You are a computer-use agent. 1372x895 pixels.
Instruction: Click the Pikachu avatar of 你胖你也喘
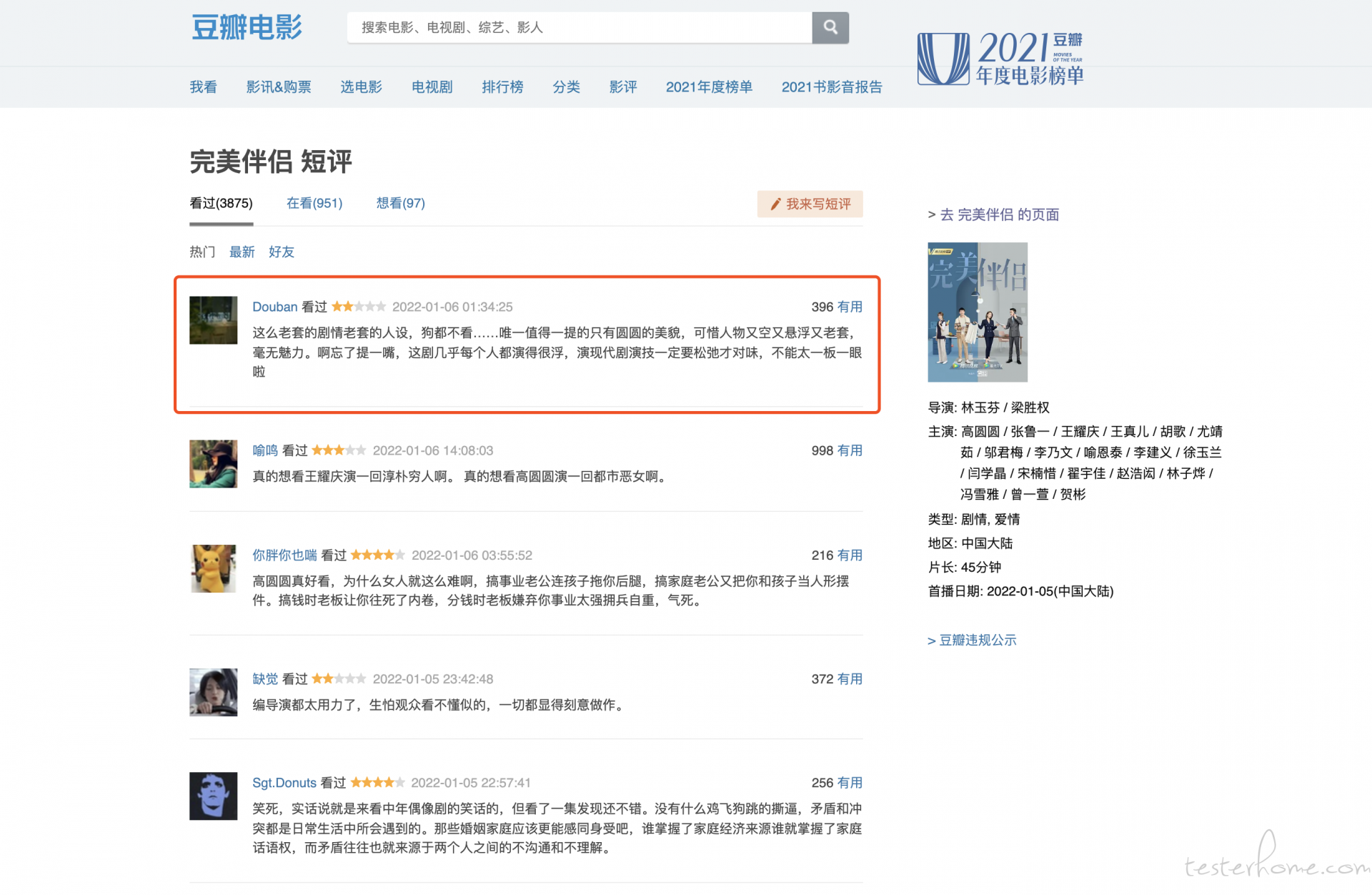coord(213,568)
